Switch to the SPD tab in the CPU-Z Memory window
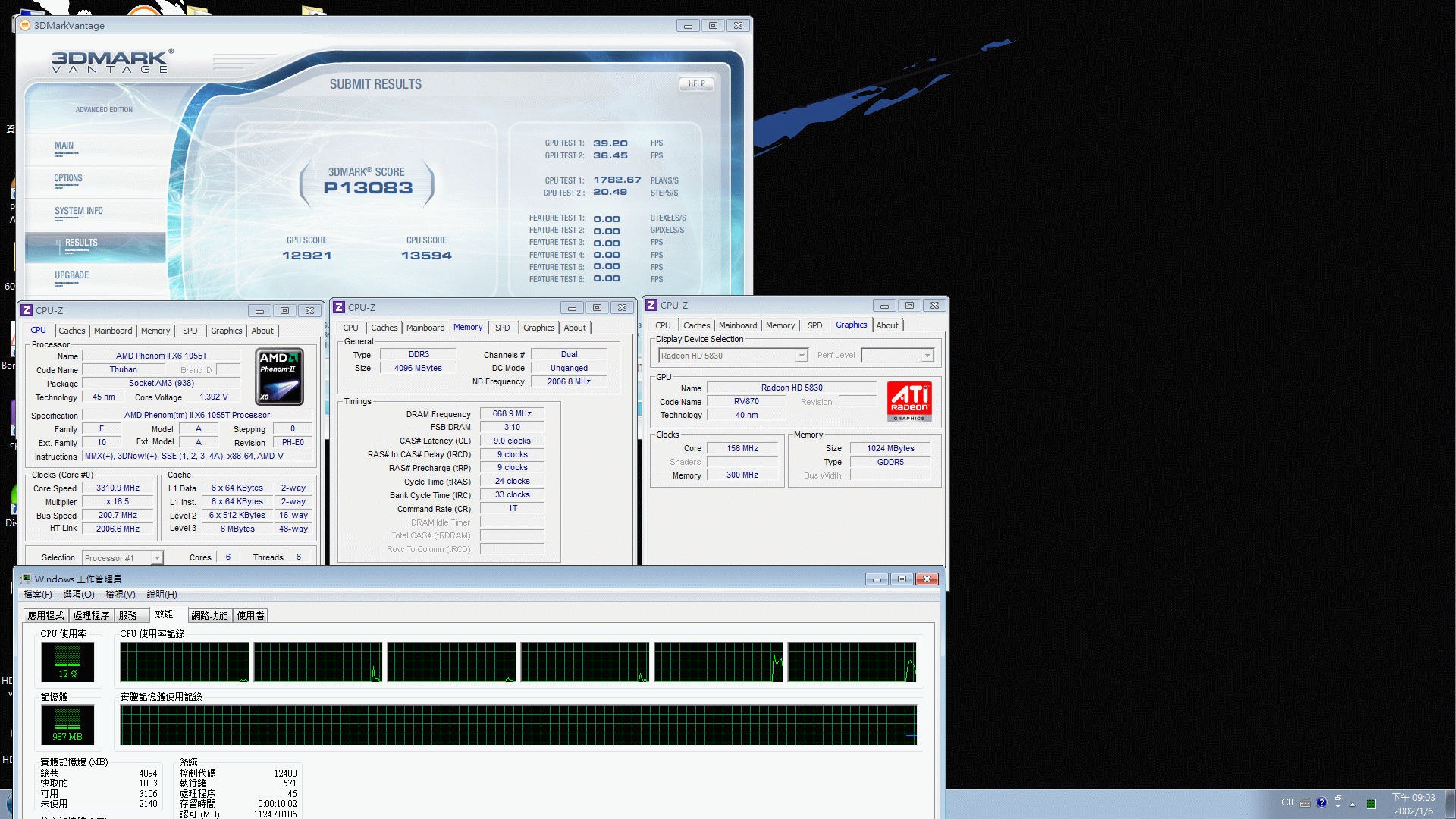1456x819 pixels. [x=502, y=328]
